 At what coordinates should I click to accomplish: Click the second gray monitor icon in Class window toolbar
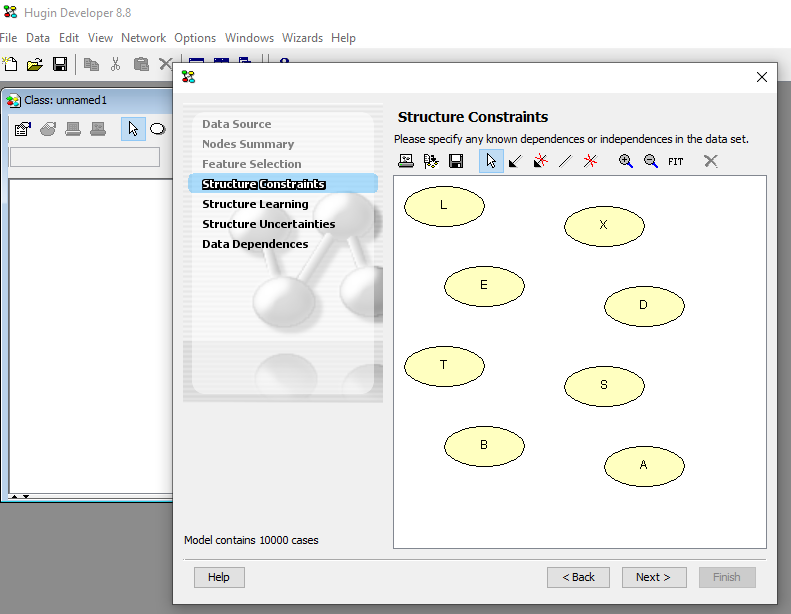(98, 129)
